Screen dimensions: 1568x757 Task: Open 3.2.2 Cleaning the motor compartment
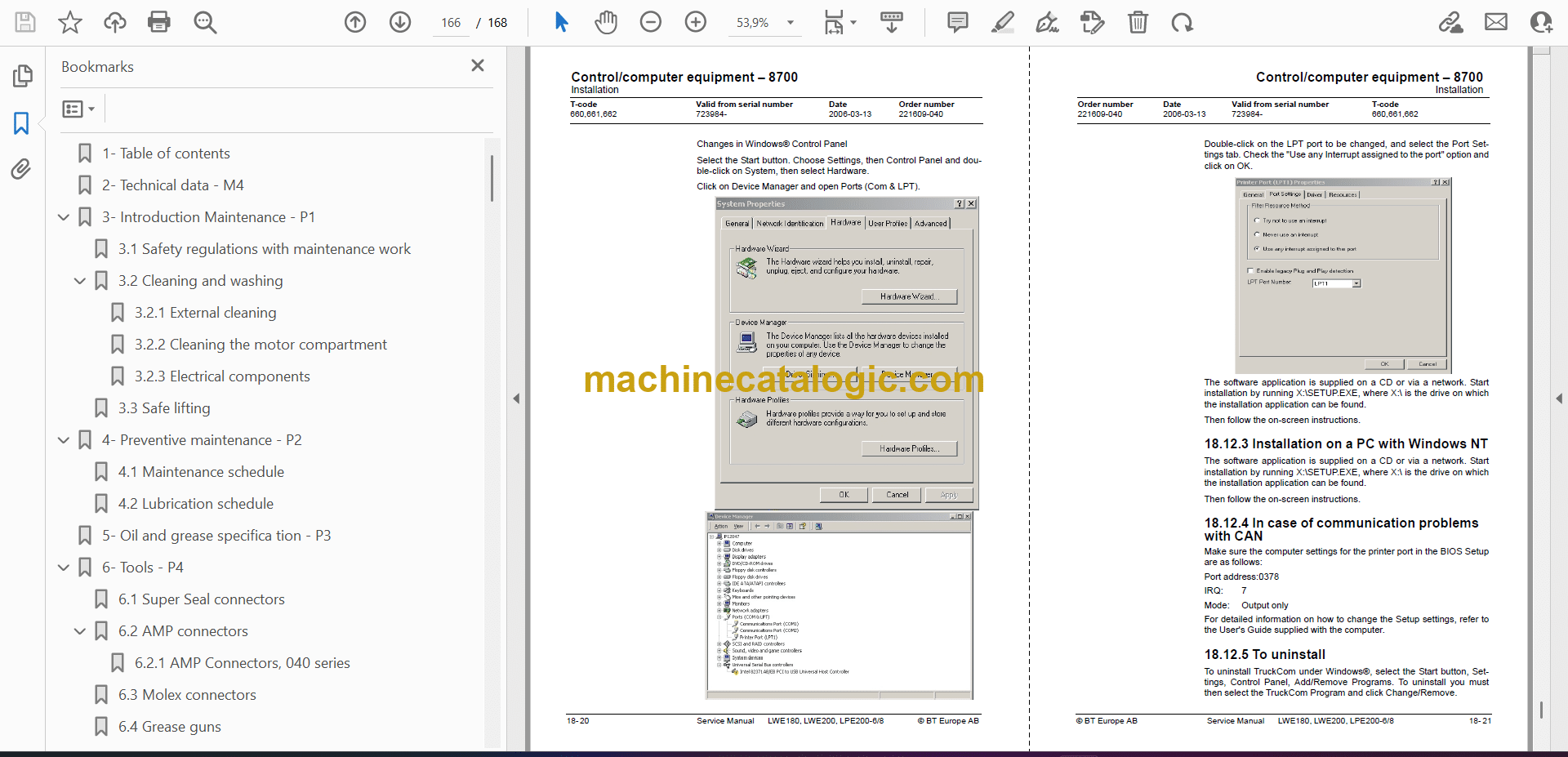coord(261,345)
